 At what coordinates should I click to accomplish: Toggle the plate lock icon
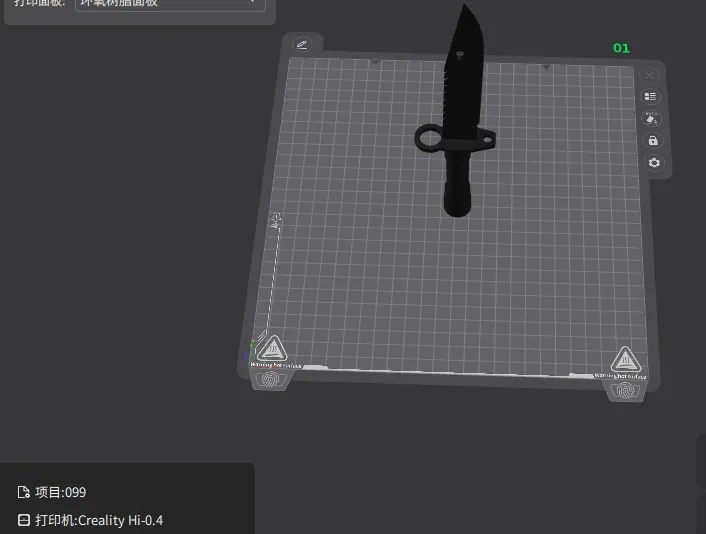pos(653,140)
